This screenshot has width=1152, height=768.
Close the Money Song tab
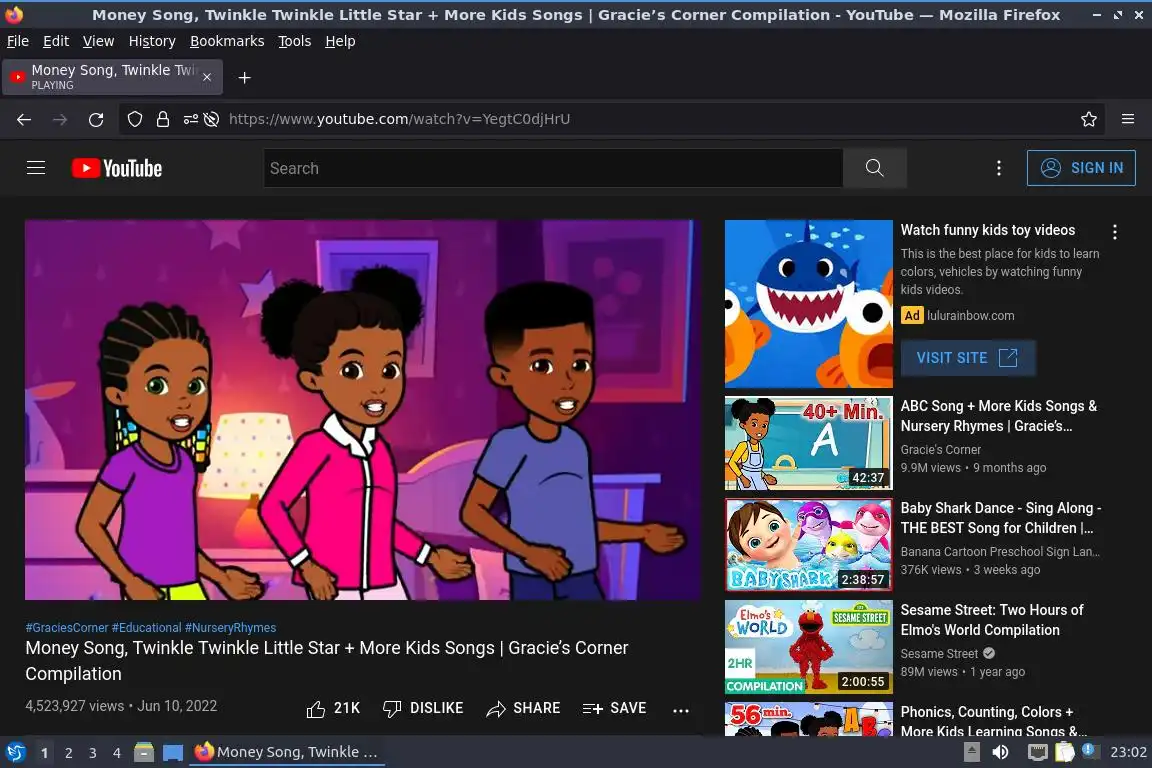(x=207, y=77)
